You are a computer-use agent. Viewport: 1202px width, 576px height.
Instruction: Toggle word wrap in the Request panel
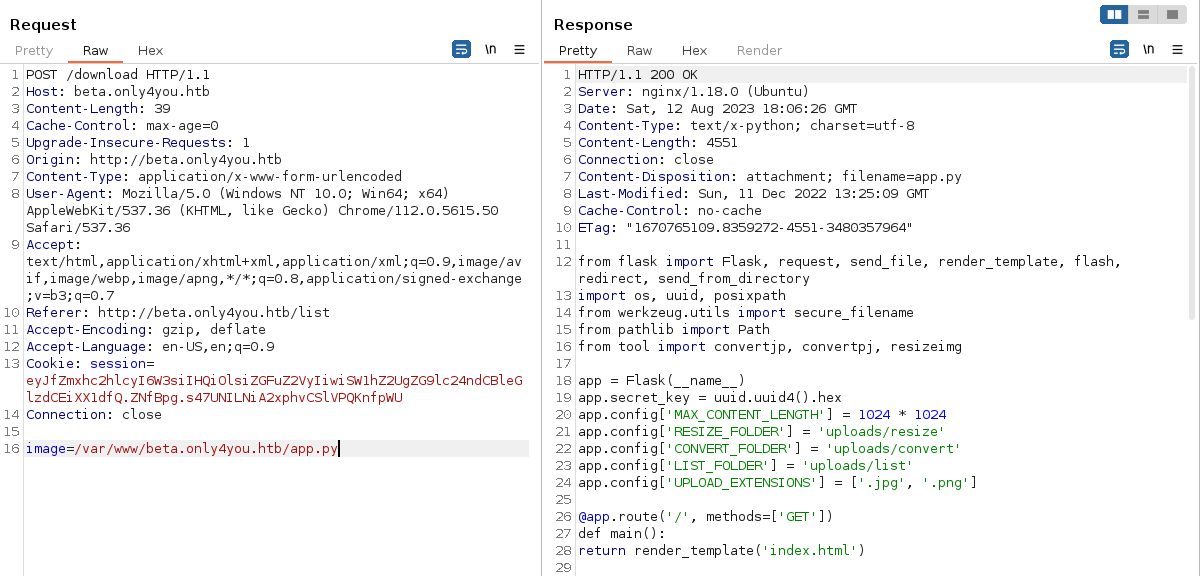tap(461, 49)
